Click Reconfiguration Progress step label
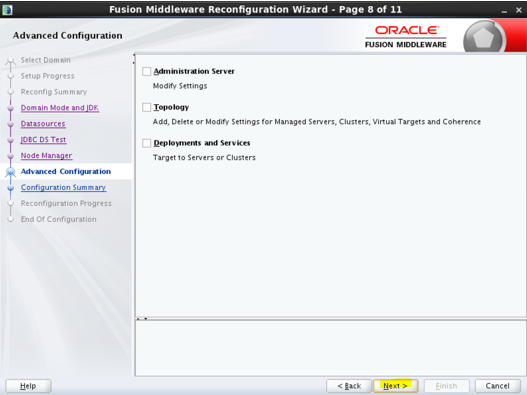The width and height of the screenshot is (527, 395). pos(66,203)
